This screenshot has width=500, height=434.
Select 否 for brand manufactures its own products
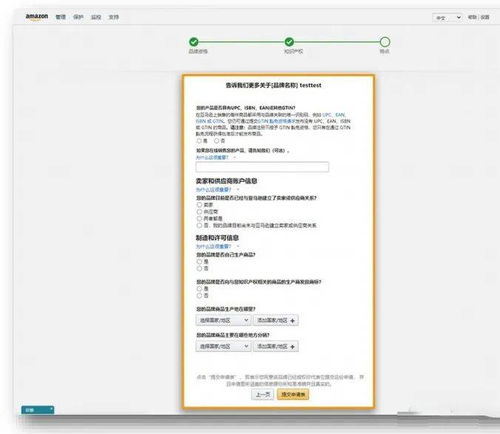pos(199,268)
